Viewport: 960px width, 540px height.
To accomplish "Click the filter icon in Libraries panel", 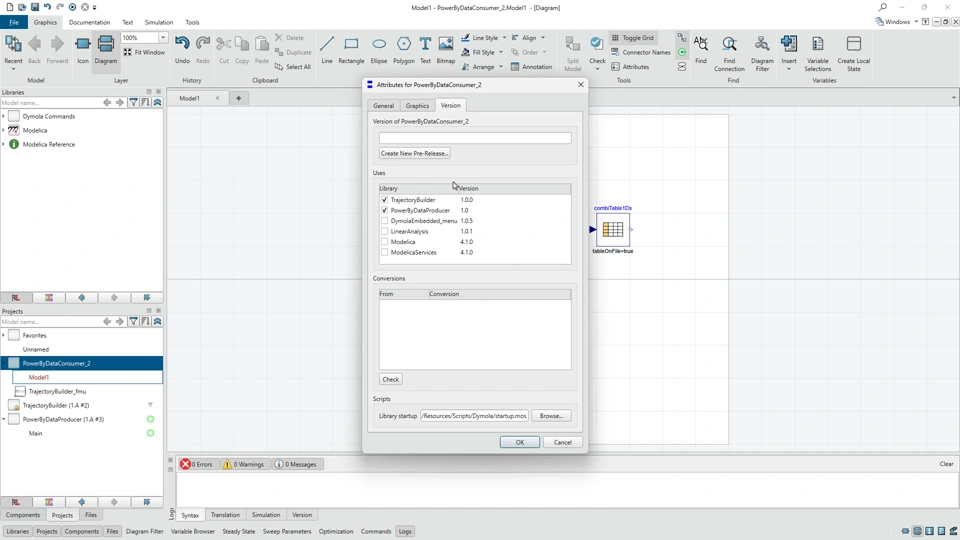I will tap(133, 103).
